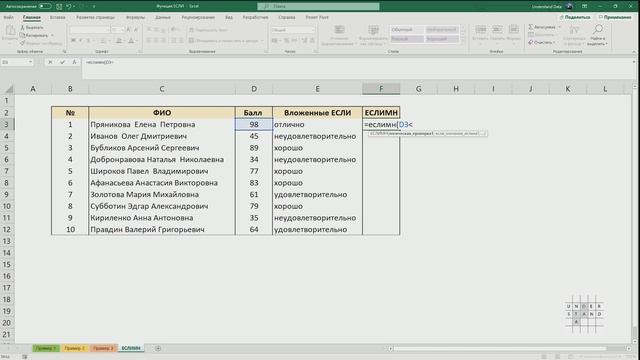
Task: Open the Power Pivot ribbon tab
Action: coord(317,17)
